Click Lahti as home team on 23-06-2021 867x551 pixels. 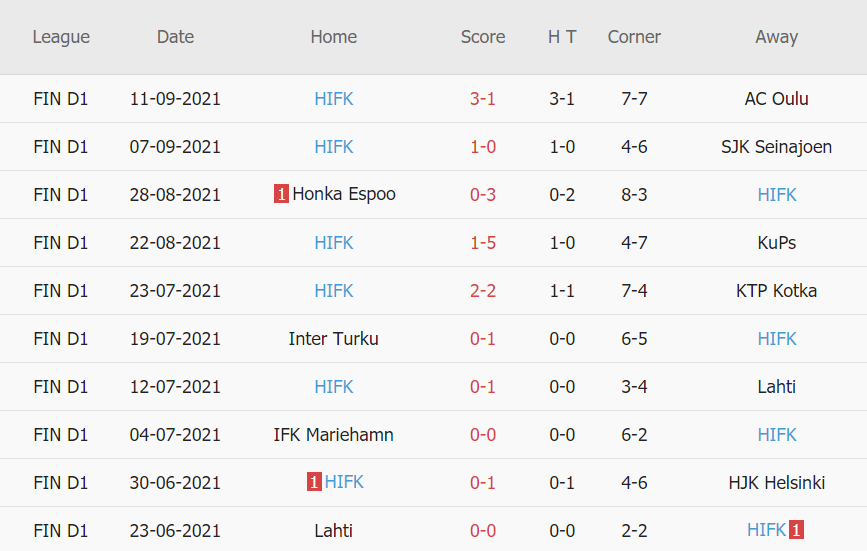(334, 530)
